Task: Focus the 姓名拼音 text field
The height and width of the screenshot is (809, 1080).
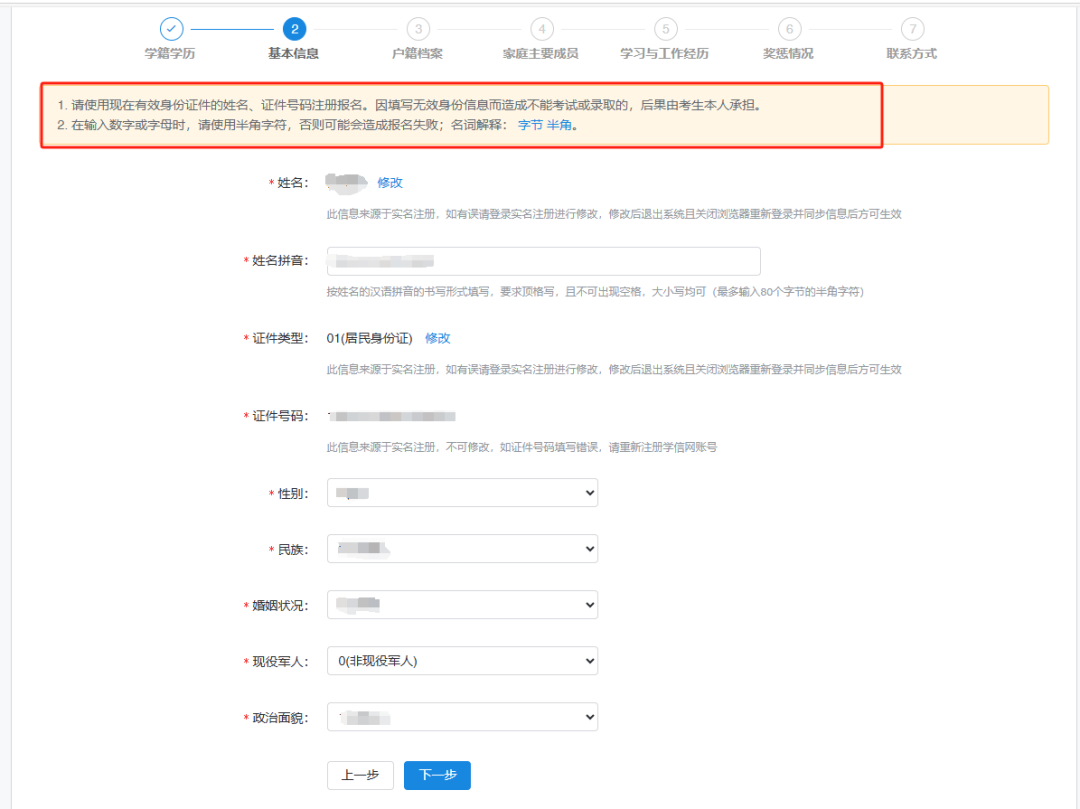Action: coord(543,261)
